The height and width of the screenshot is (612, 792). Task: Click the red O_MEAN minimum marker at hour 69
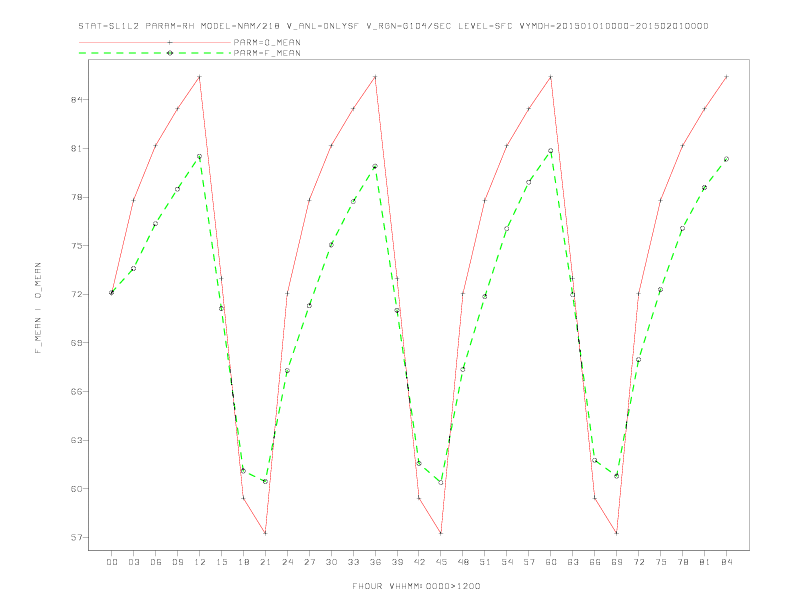[x=617, y=533]
